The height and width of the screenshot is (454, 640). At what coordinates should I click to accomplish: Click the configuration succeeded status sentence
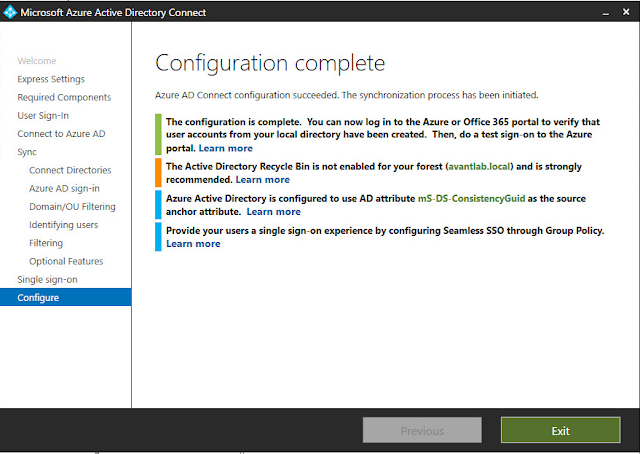347,95
